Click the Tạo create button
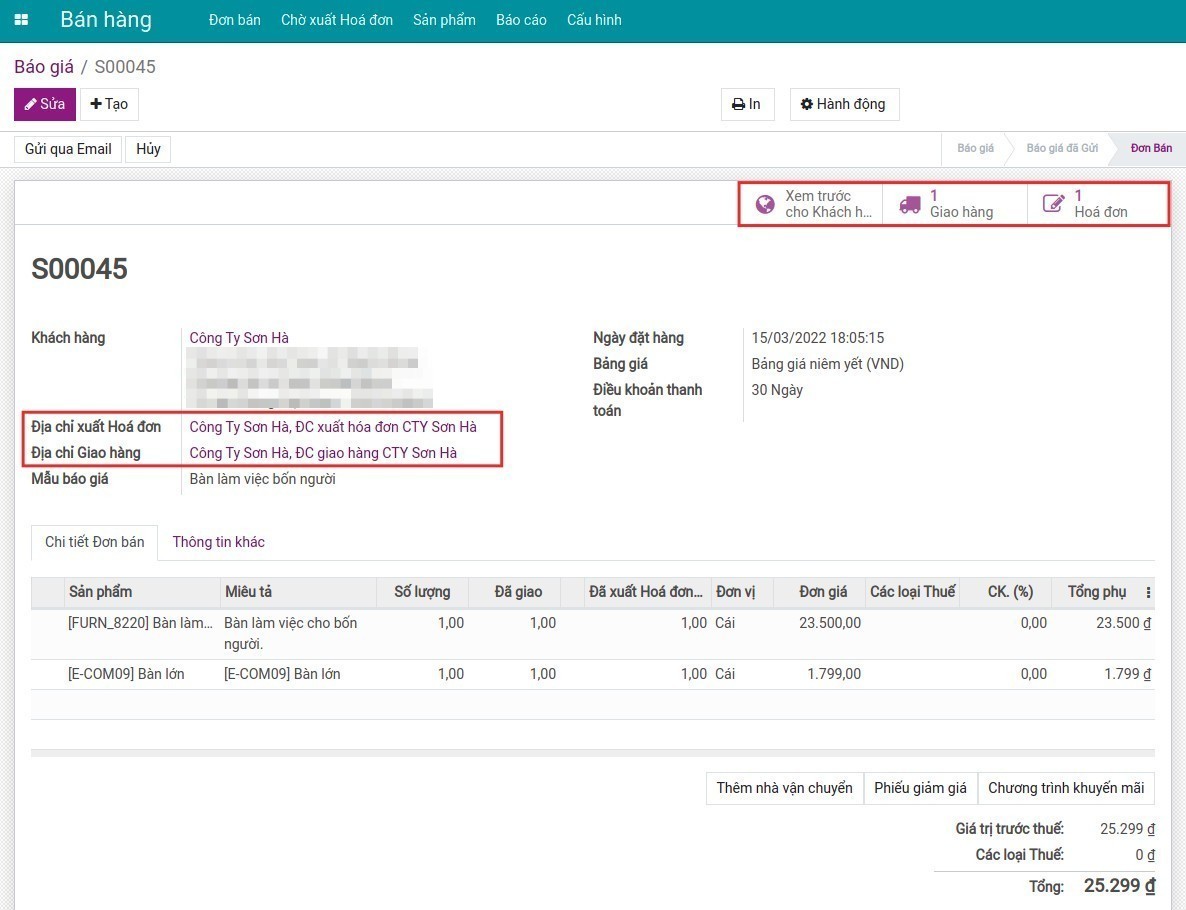The image size is (1186, 910). tap(110, 104)
